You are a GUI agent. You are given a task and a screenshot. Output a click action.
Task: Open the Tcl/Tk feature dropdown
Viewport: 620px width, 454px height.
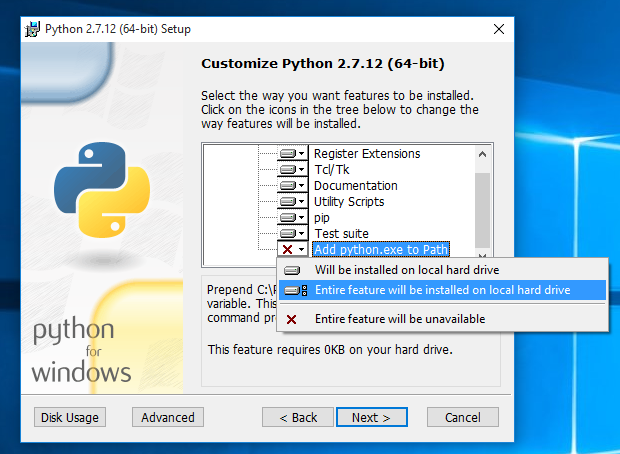293,169
